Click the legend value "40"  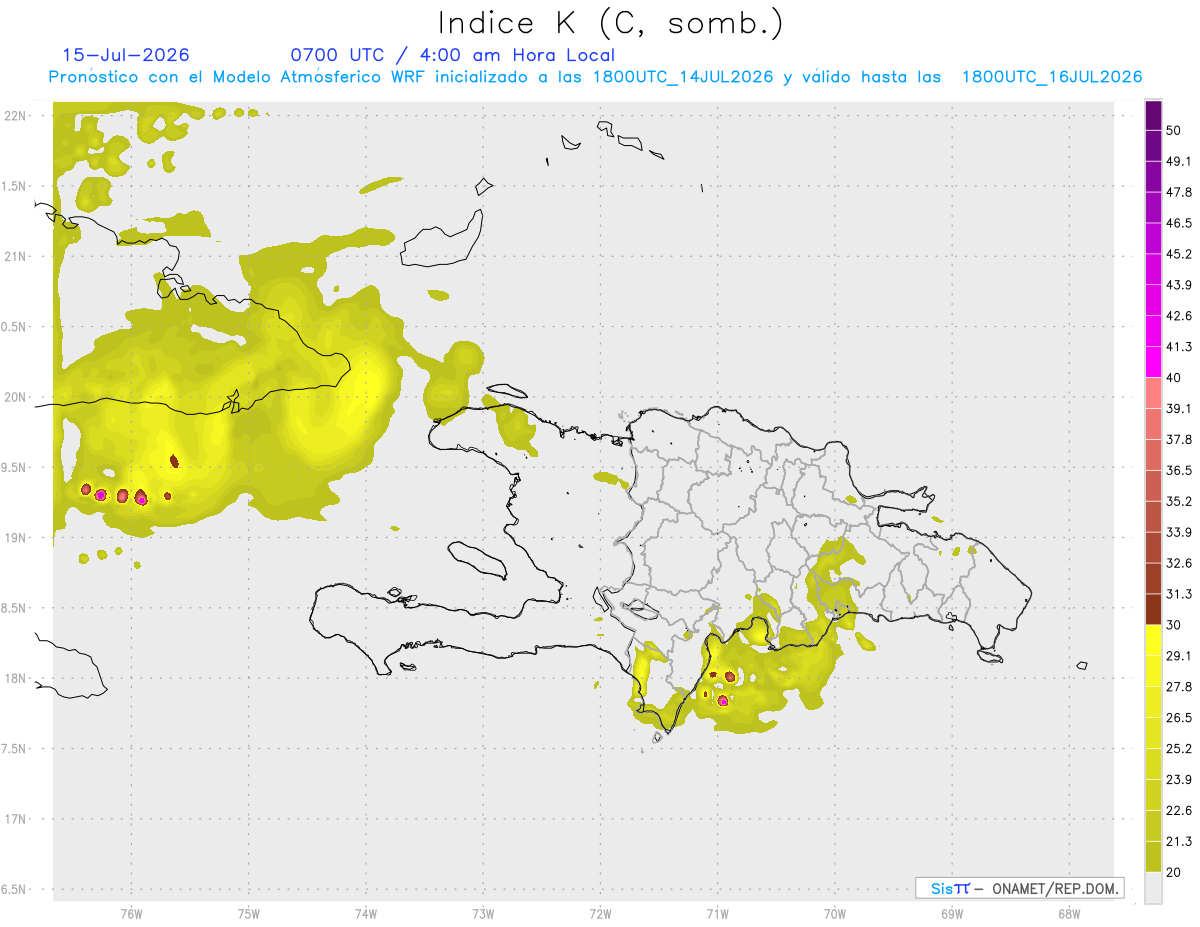coord(1175,378)
